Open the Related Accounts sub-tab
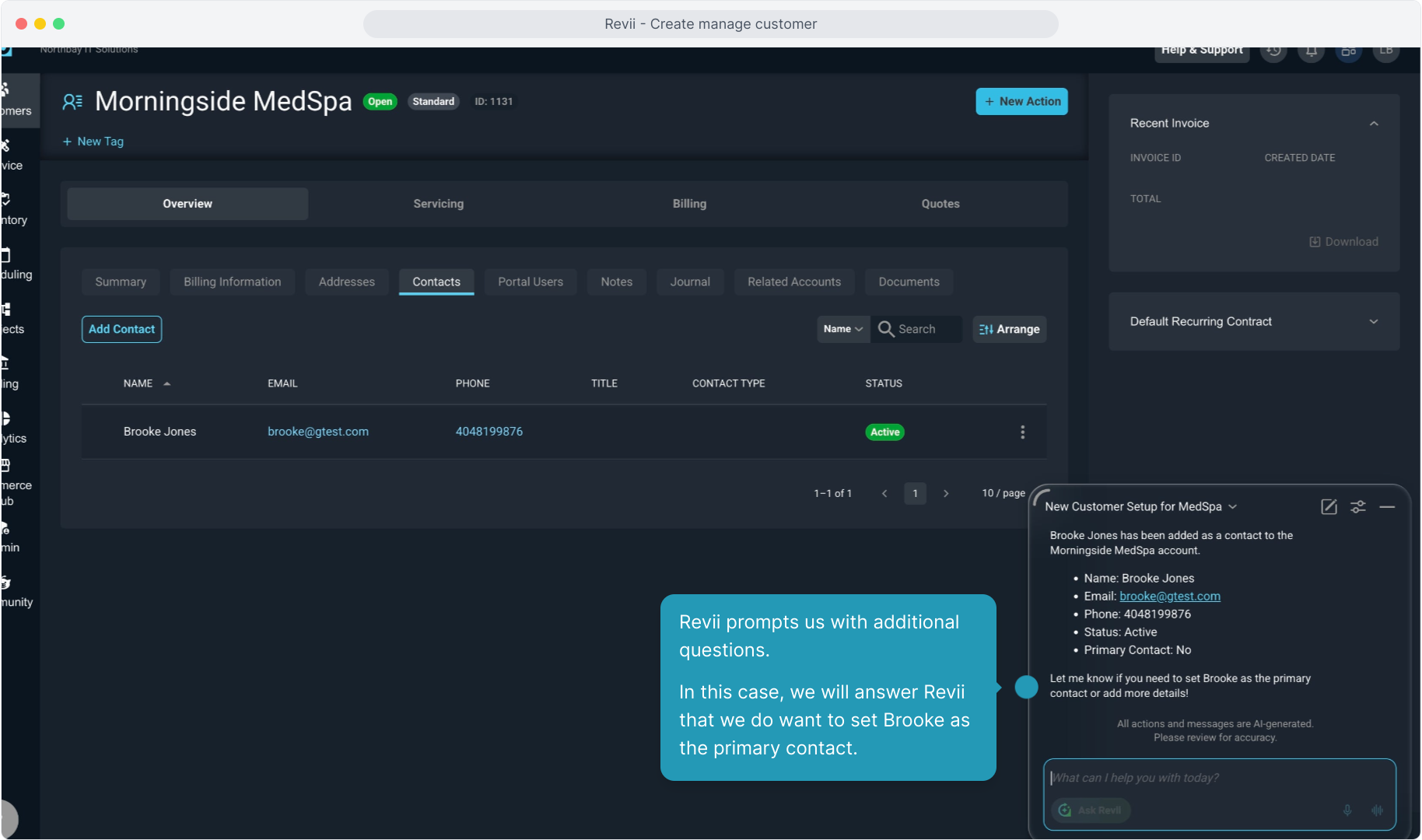Screen dimensions: 1422x840 pyautogui.click(x=794, y=282)
